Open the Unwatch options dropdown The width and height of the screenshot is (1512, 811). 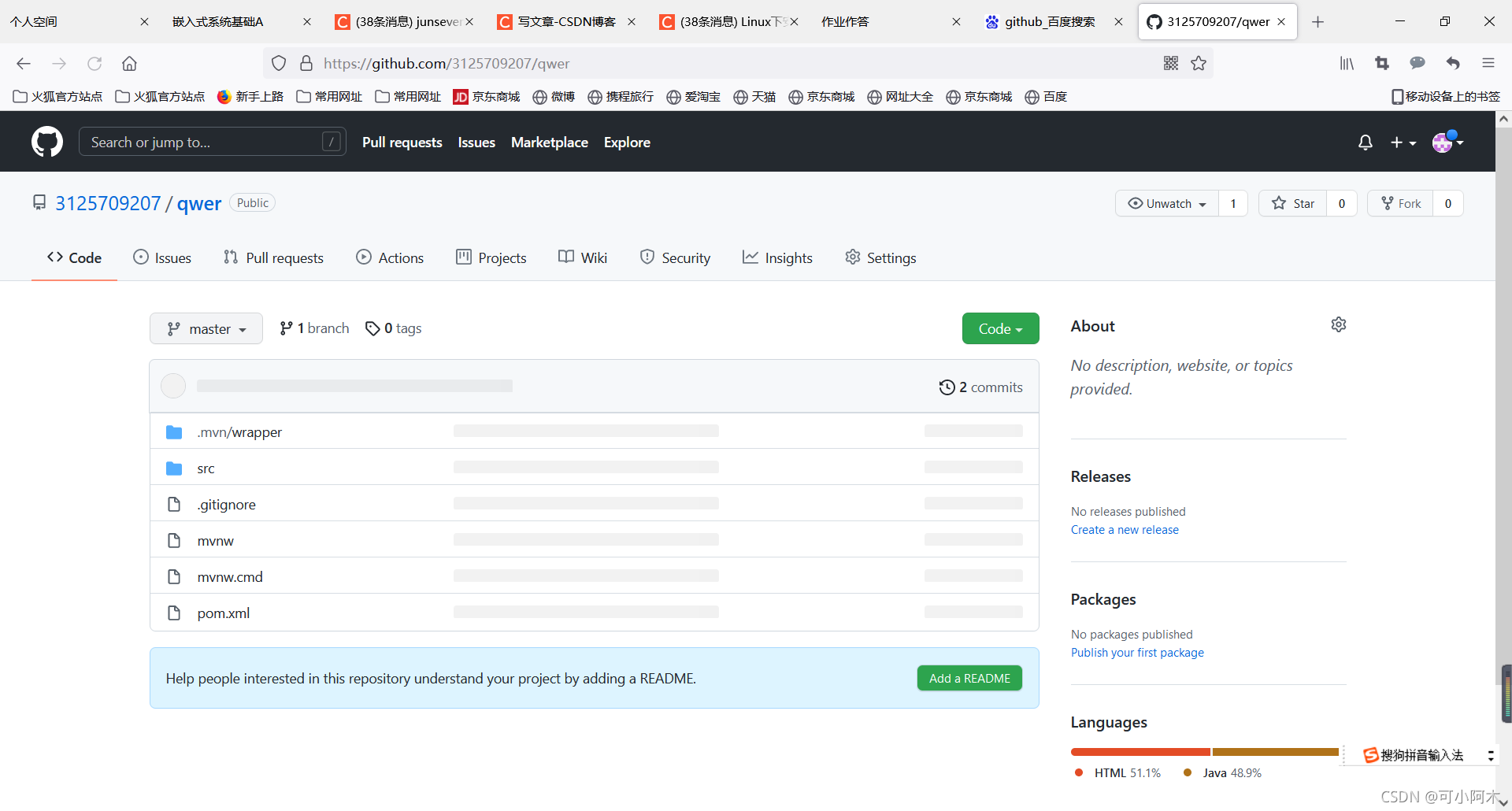point(1166,203)
